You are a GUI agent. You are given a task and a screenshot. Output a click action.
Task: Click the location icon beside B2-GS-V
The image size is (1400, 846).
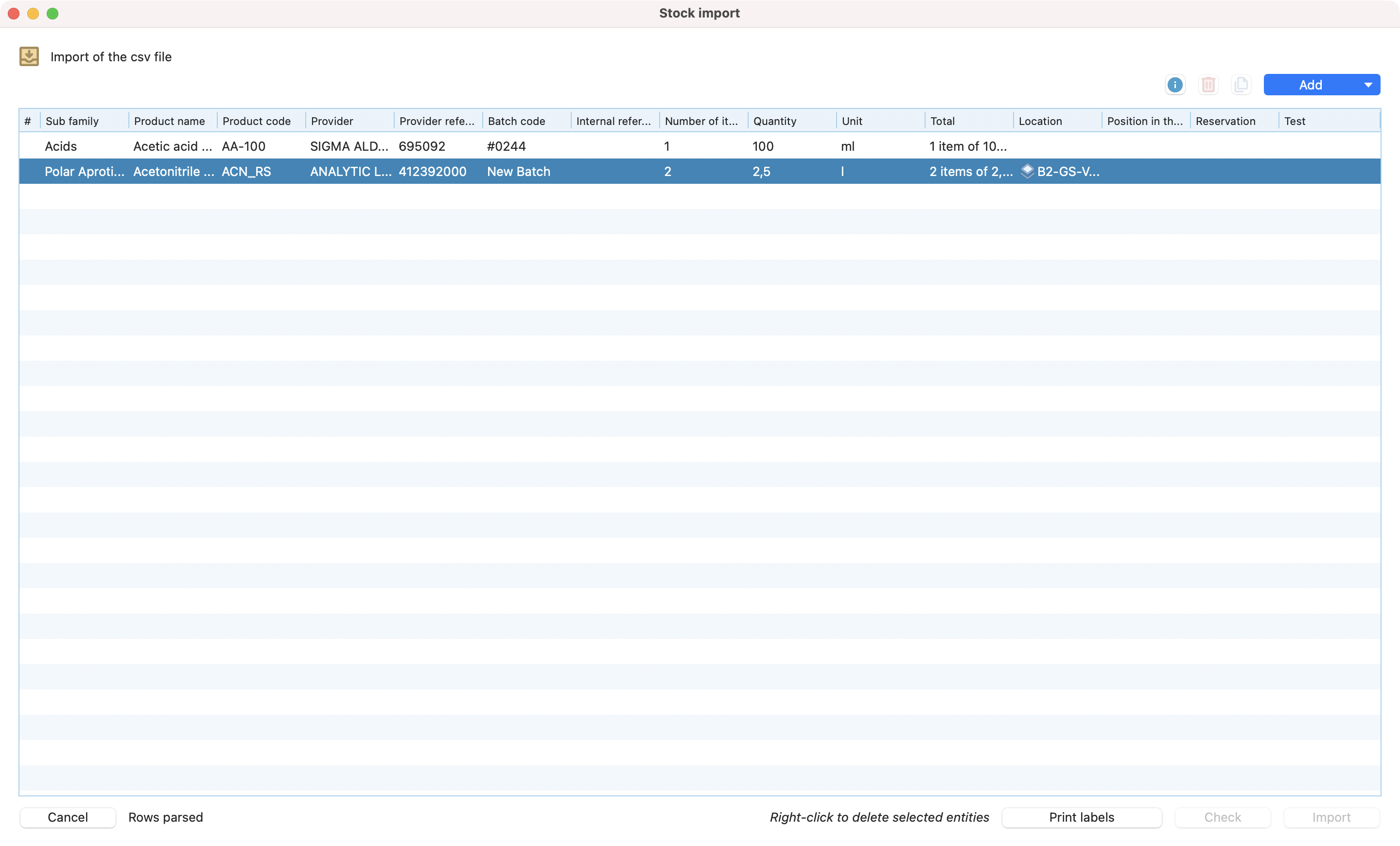pyautogui.click(x=1027, y=171)
